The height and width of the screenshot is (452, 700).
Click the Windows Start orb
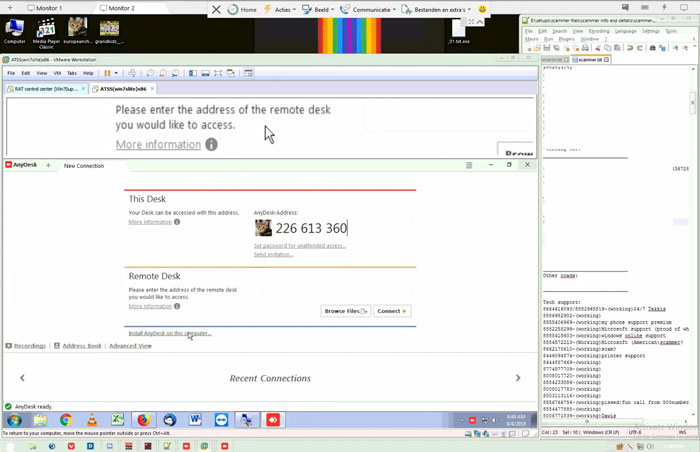[14, 420]
